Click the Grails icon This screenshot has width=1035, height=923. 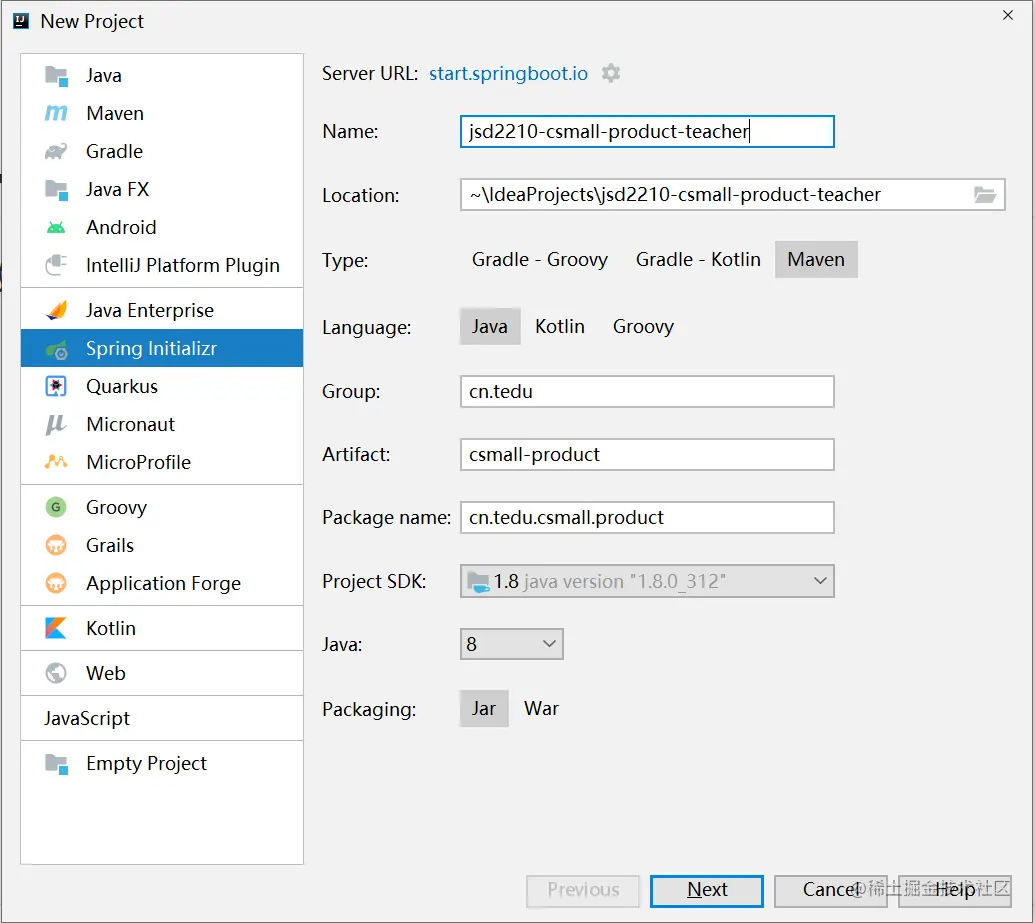point(56,545)
